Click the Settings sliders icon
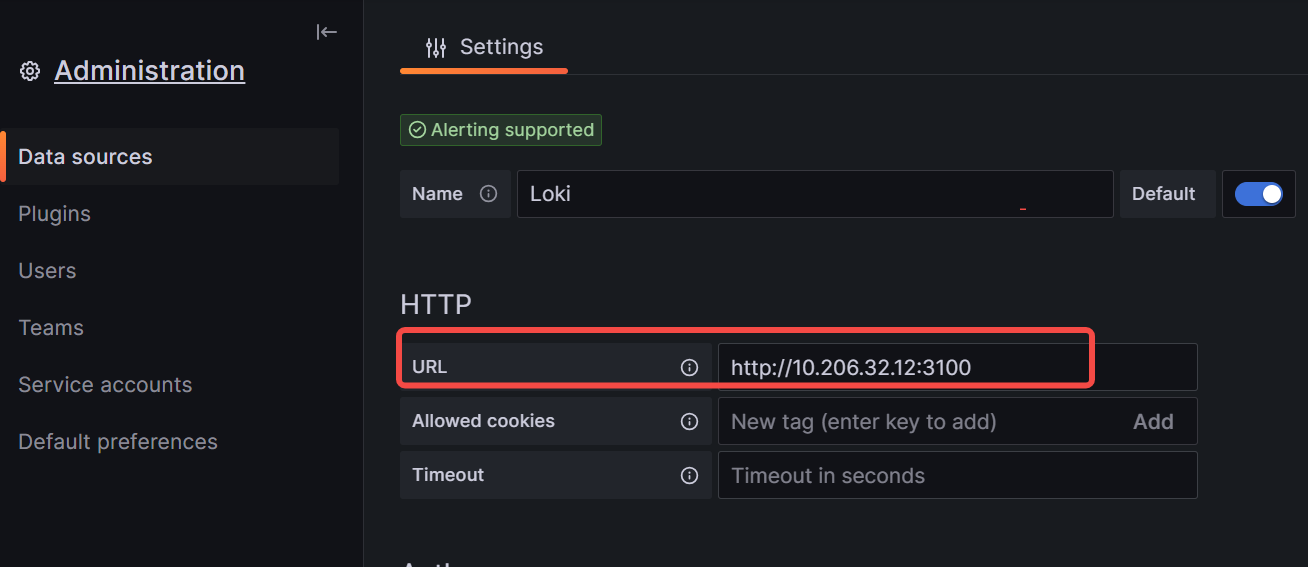The image size is (1308, 567). [x=436, y=47]
